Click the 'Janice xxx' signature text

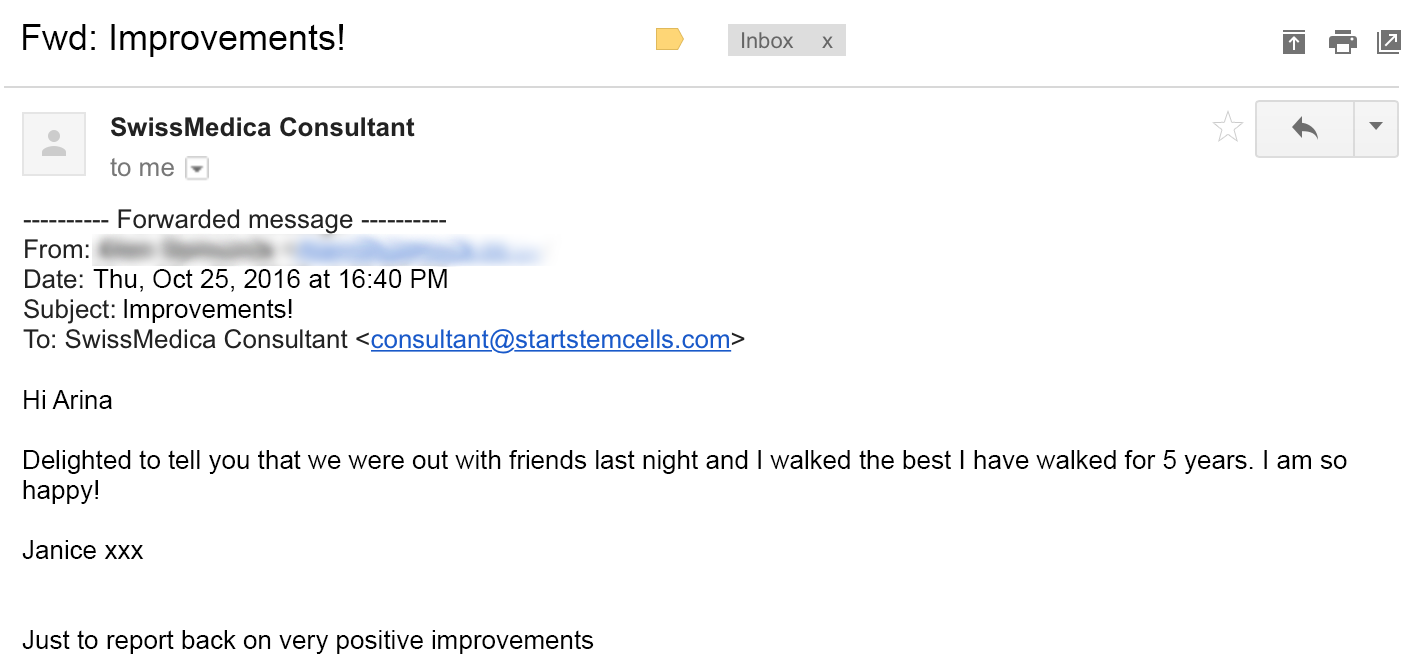click(x=83, y=550)
